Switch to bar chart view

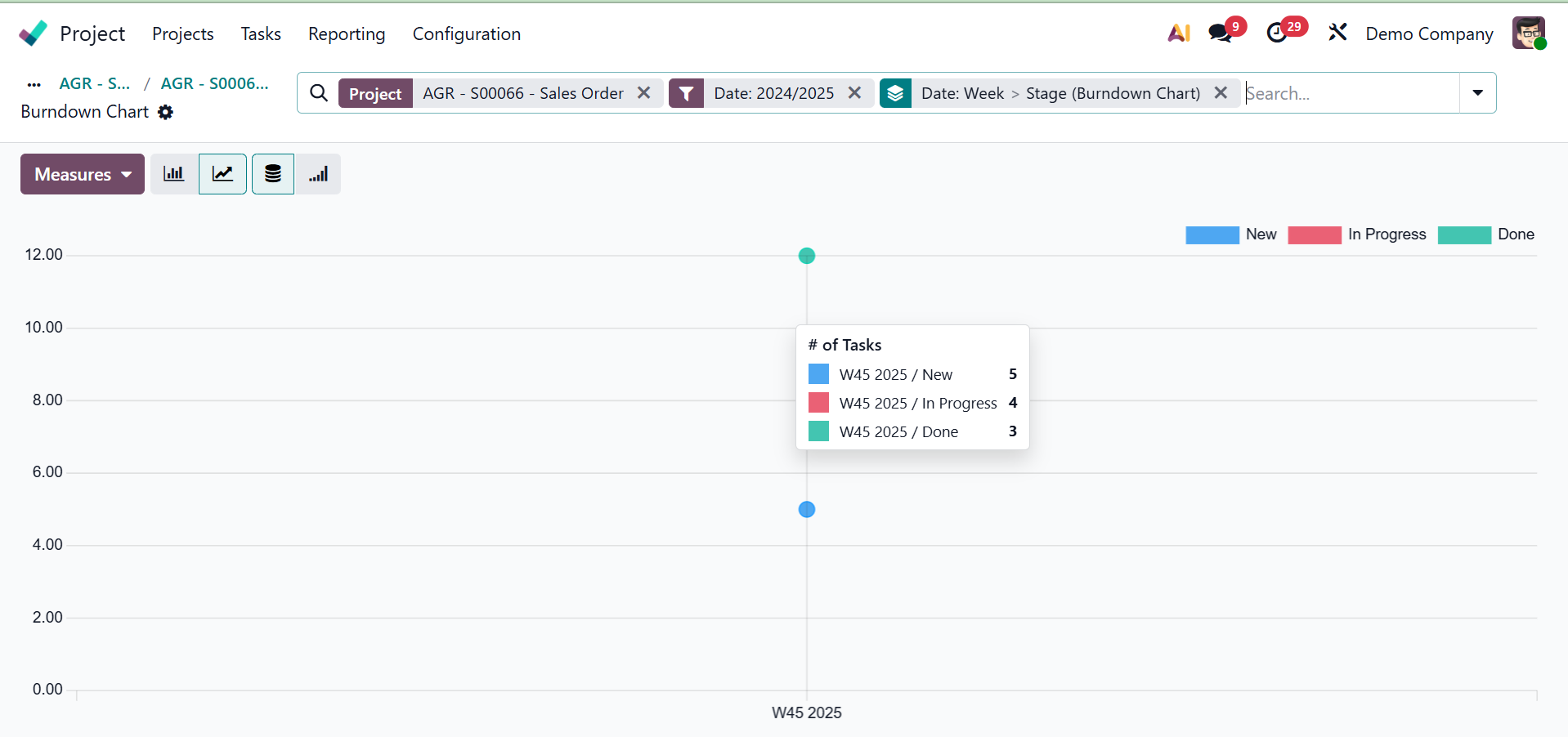(174, 174)
